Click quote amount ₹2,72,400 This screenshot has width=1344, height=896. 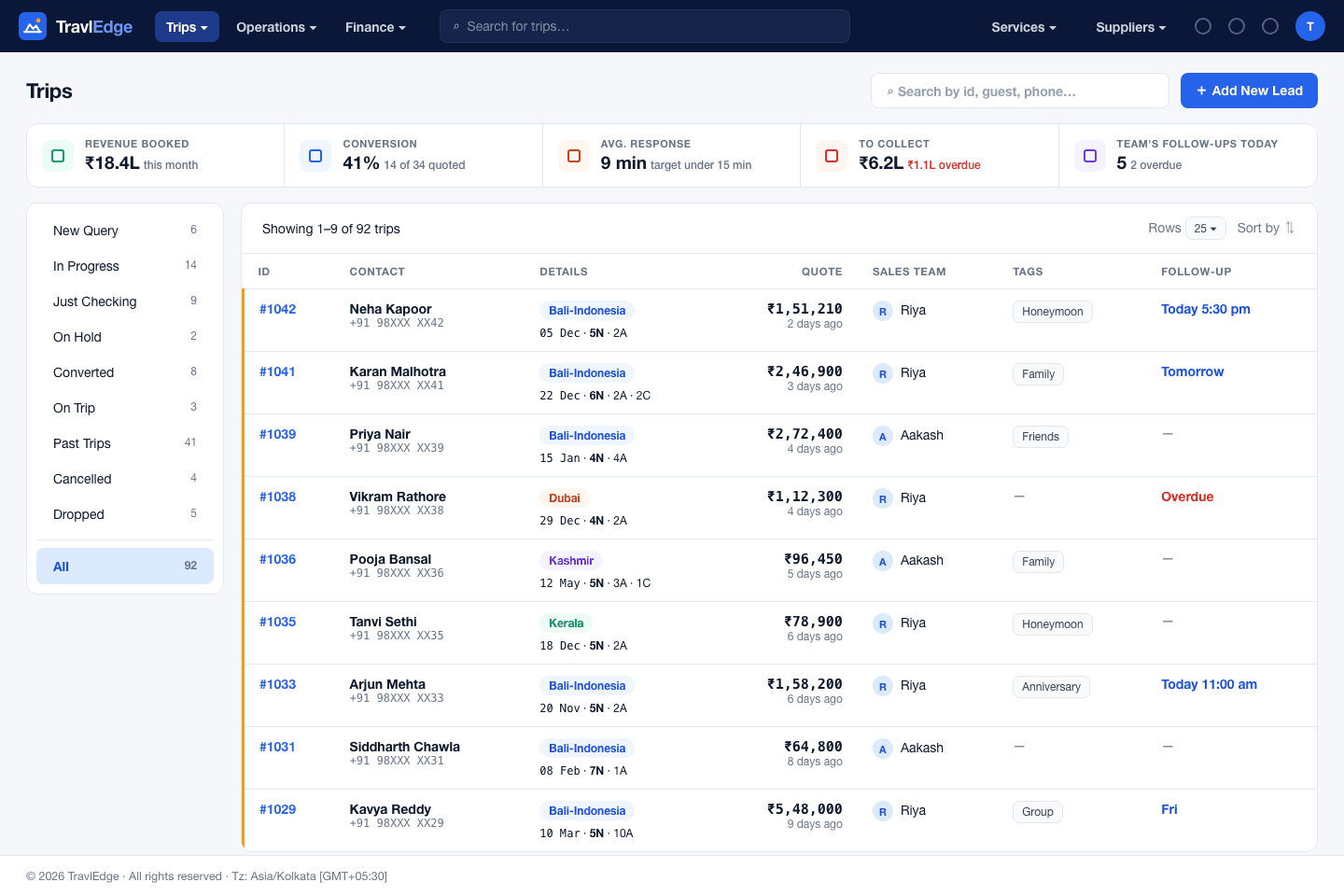[x=805, y=434]
